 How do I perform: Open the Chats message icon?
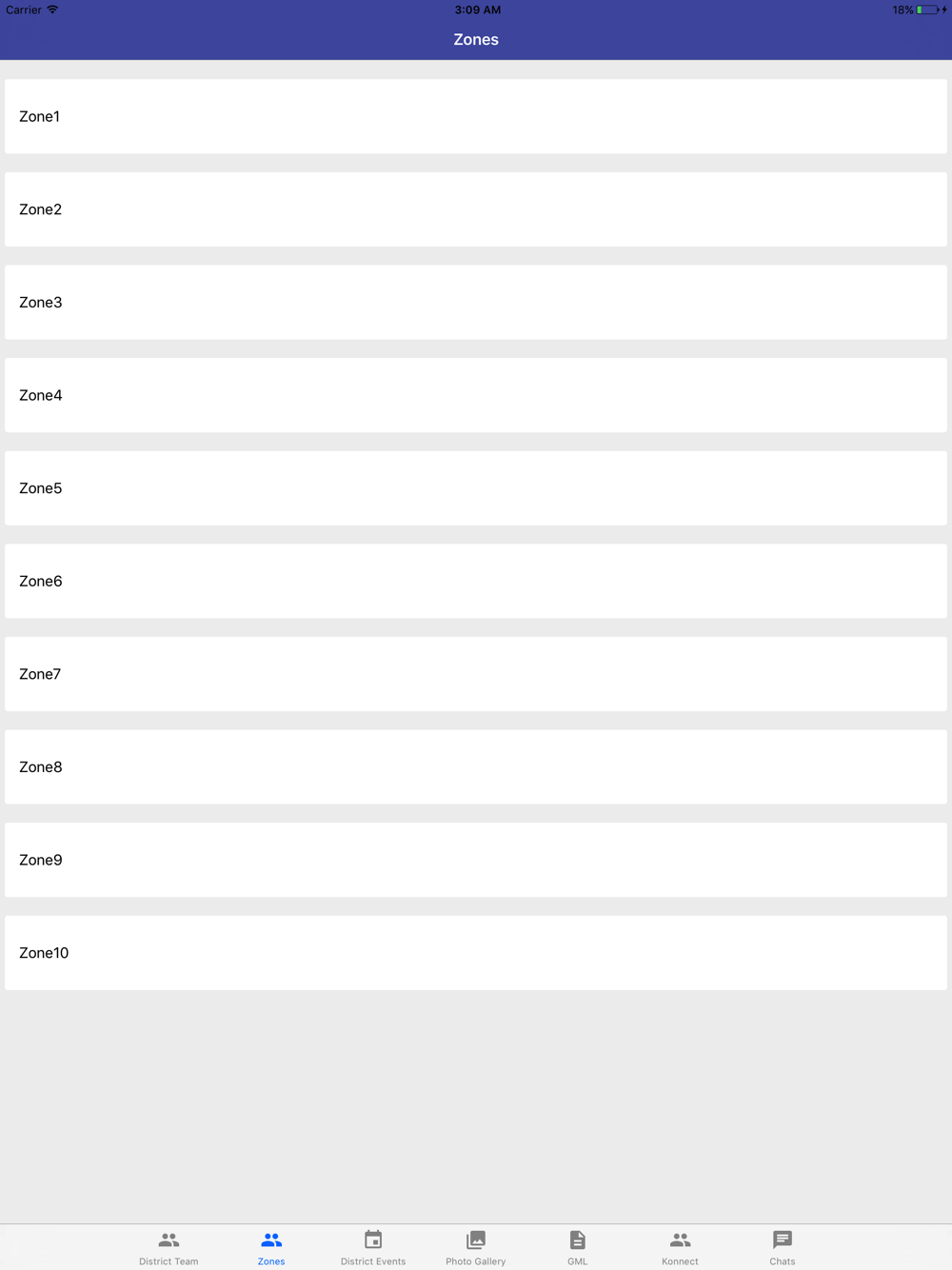[783, 1240]
